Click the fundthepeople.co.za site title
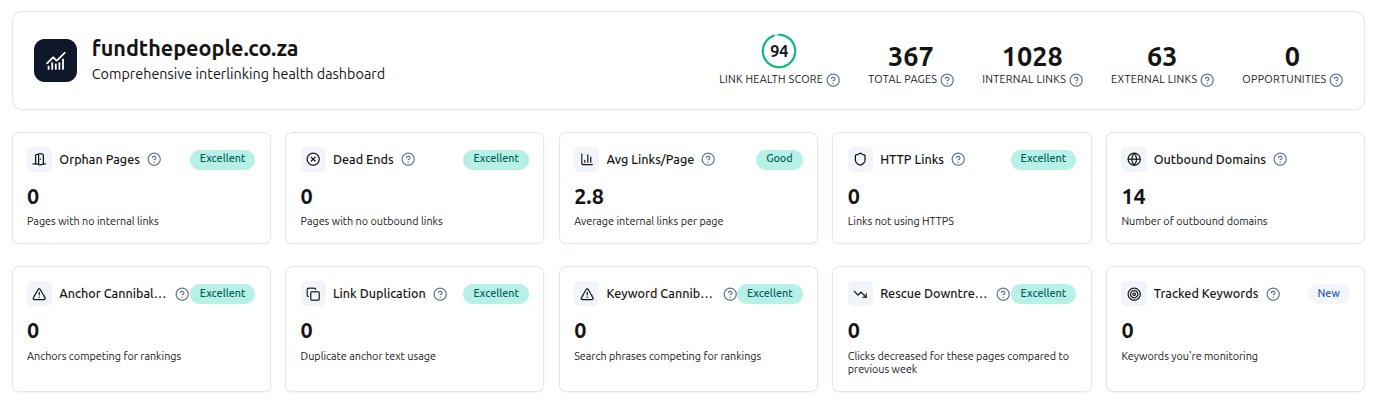Viewport: 1375px width, 405px height. tap(195, 48)
